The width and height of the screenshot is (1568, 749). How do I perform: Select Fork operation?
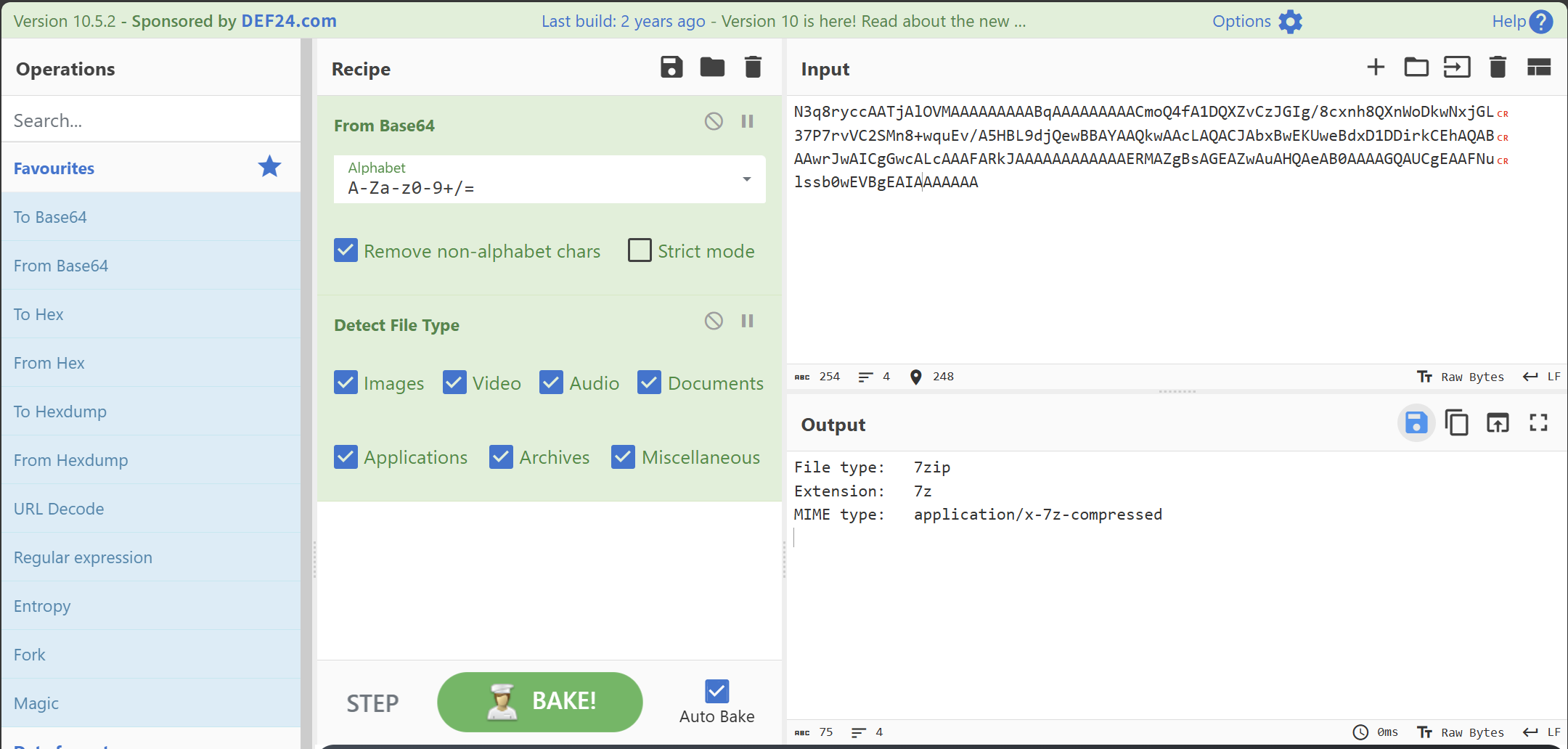pyautogui.click(x=150, y=655)
